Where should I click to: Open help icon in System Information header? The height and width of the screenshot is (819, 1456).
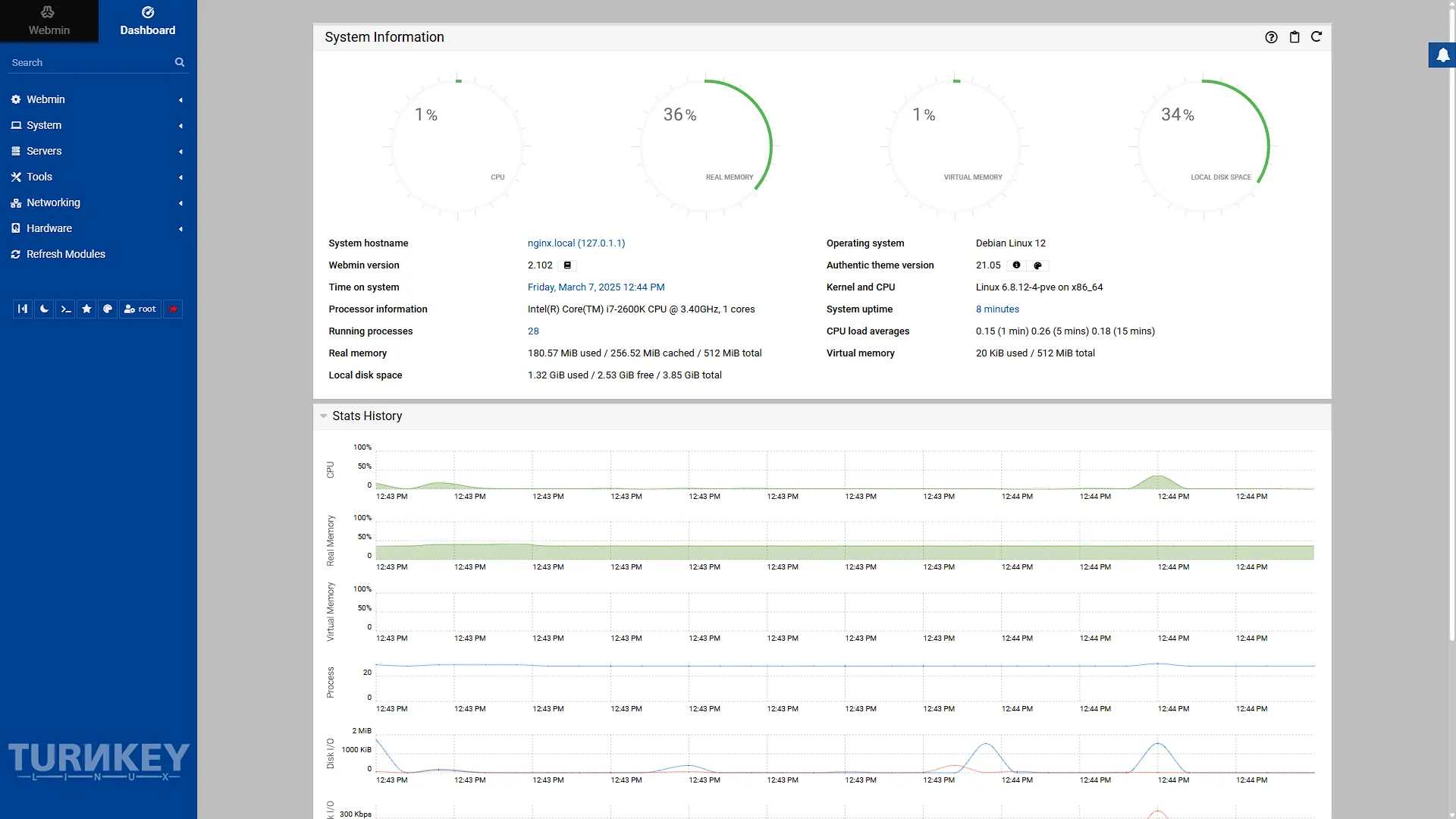pos(1272,37)
